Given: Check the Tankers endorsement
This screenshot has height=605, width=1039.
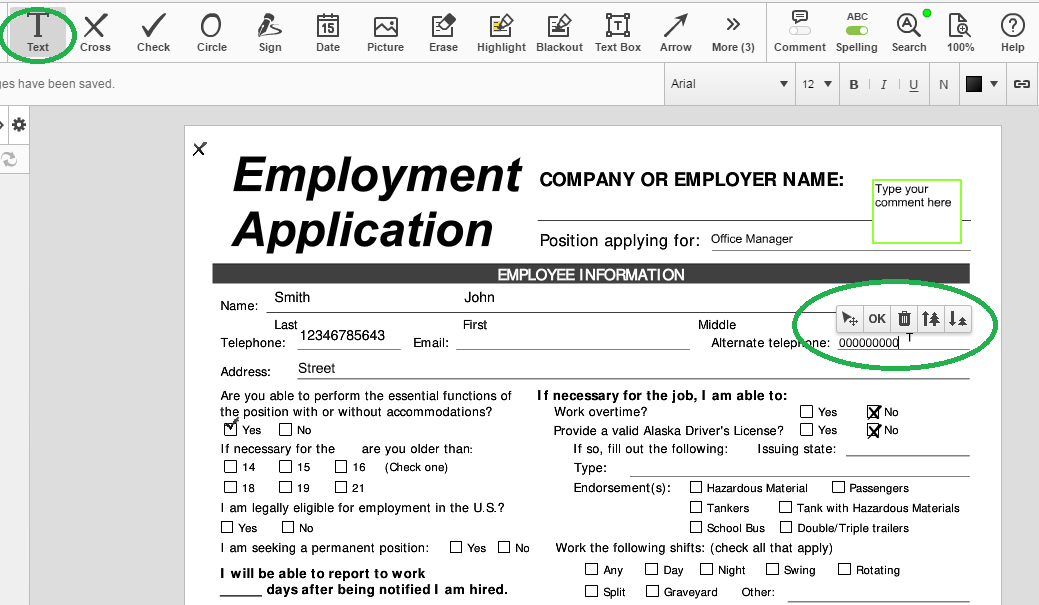Looking at the screenshot, I should [696, 507].
